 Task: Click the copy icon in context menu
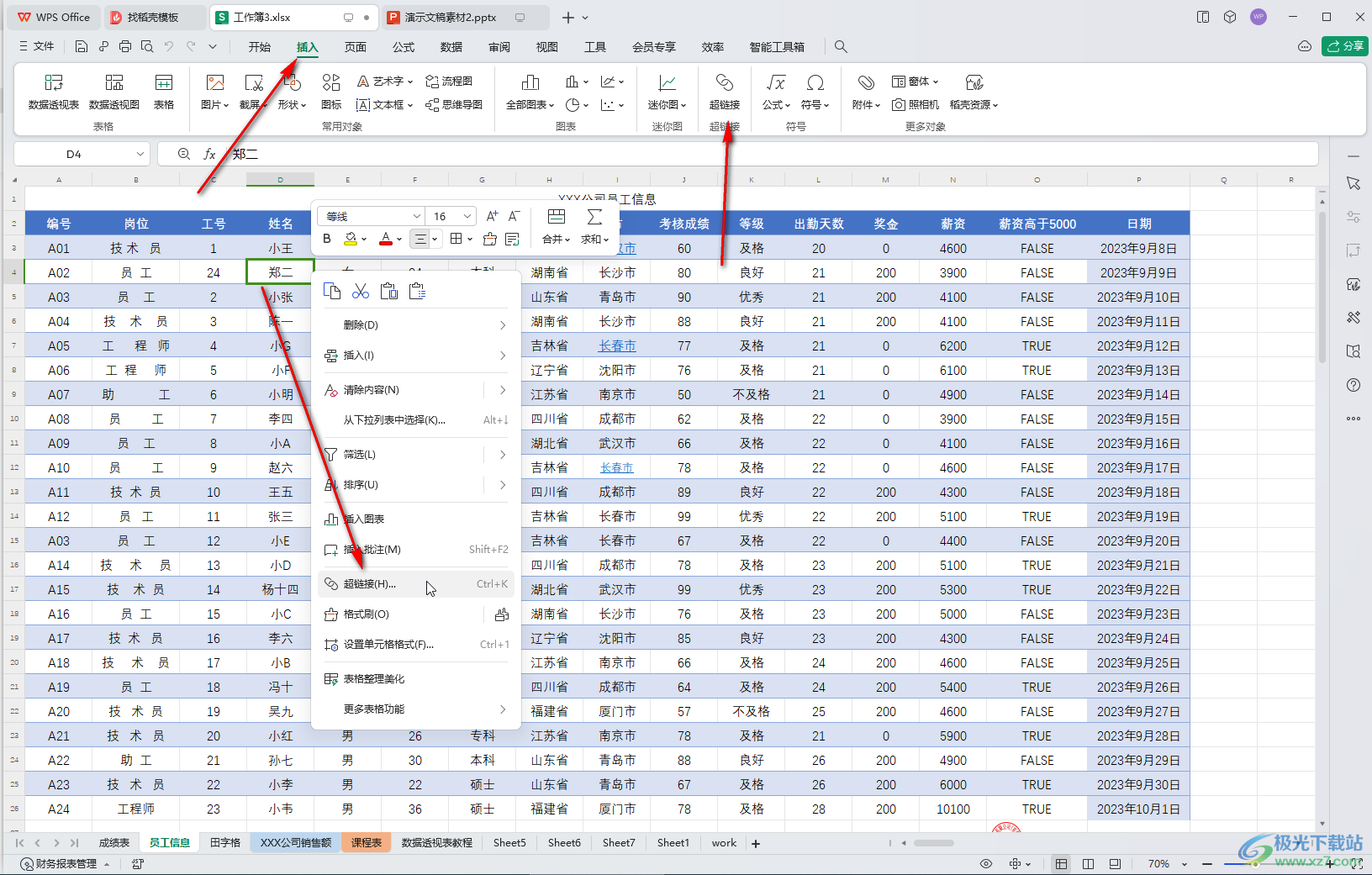click(x=333, y=291)
